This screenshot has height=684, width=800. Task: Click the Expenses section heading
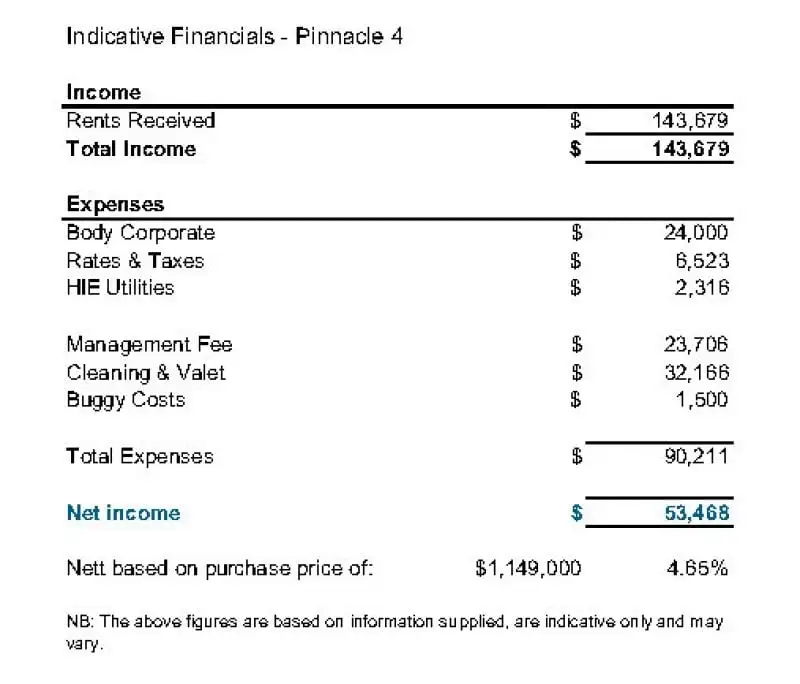tap(115, 204)
